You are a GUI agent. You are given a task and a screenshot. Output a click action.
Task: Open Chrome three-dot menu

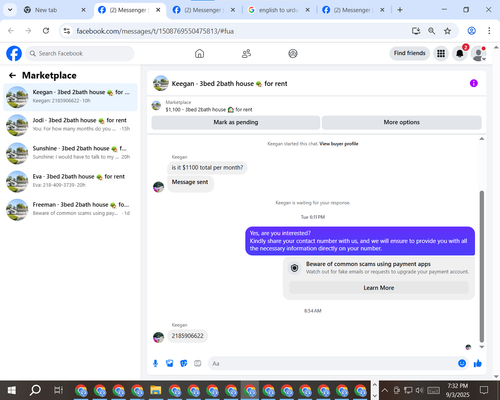pyautogui.click(x=489, y=31)
